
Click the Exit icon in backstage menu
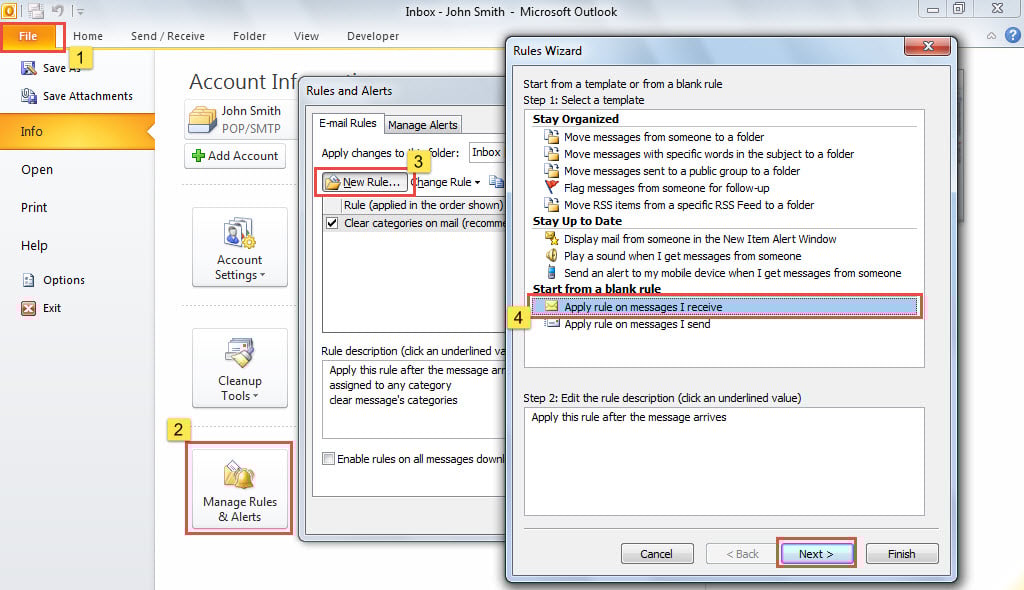pyautogui.click(x=29, y=308)
